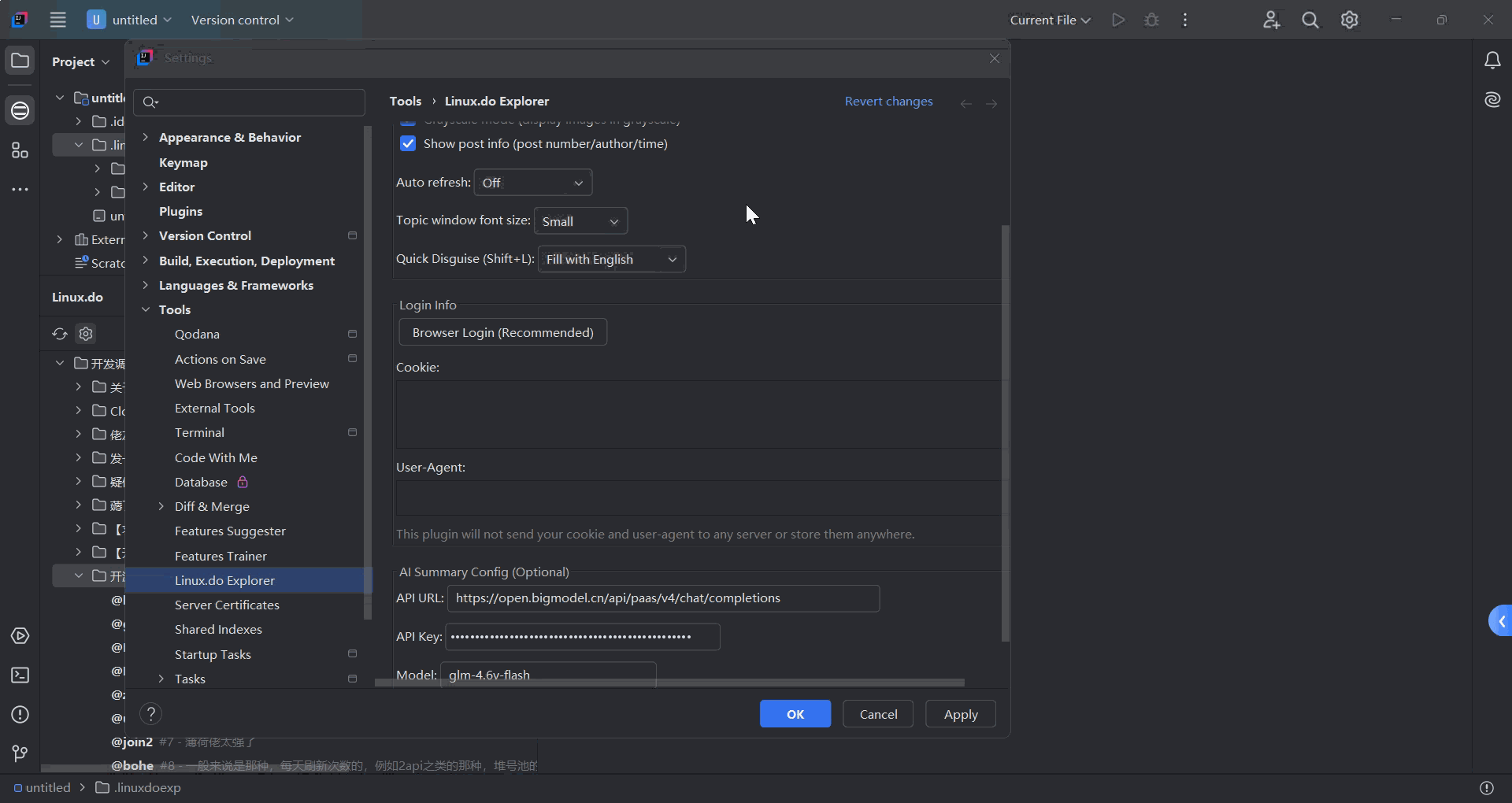Viewport: 1512px width, 803px height.
Task: Select Keymap in settings tree
Action: [183, 162]
